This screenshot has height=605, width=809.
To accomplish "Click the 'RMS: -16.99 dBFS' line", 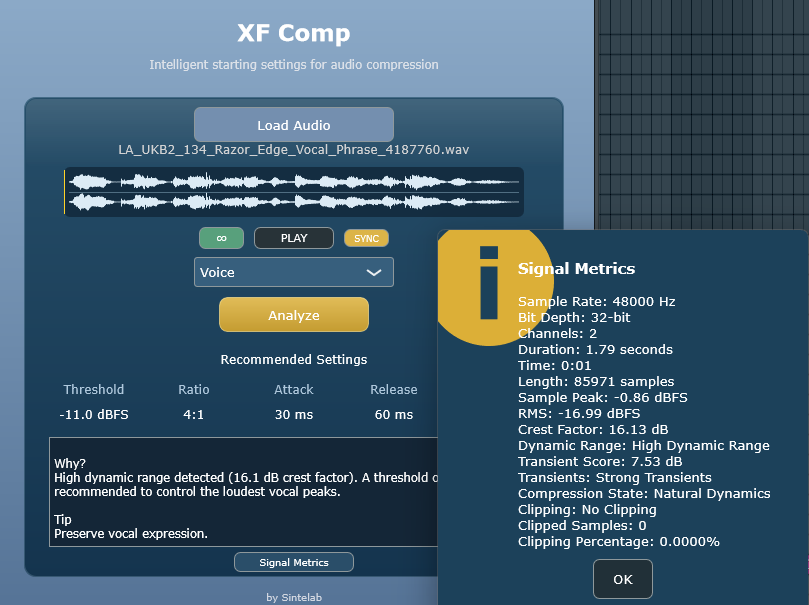I will [579, 414].
